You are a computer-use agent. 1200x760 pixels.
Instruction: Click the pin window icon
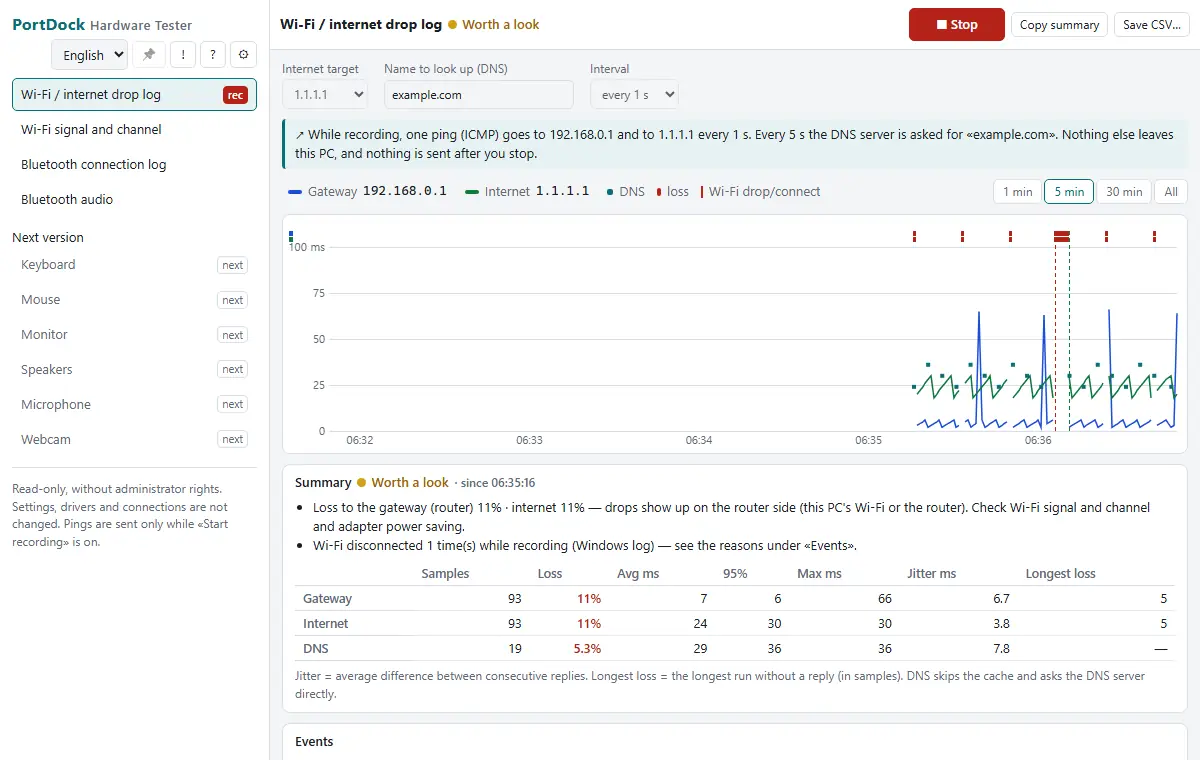149,55
